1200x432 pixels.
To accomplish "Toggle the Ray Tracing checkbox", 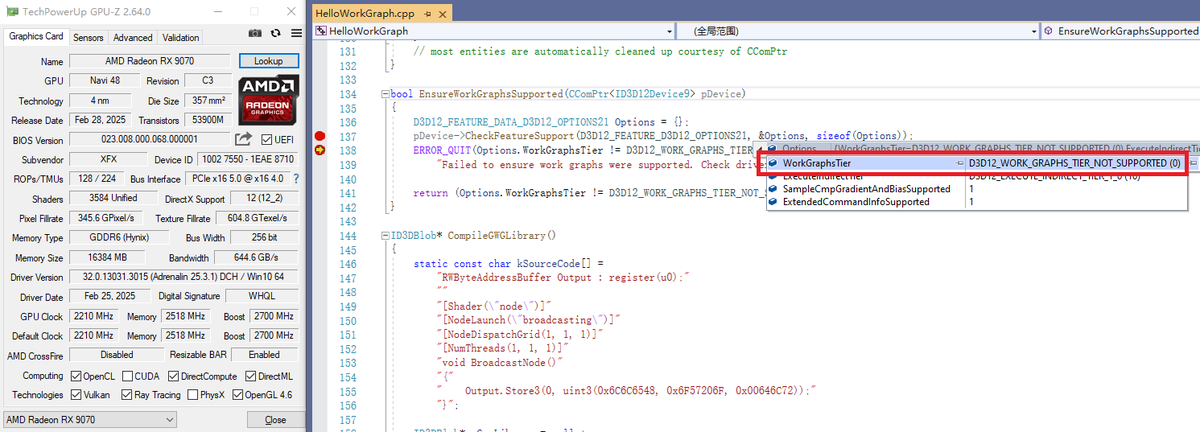I will pyautogui.click(x=125, y=395).
